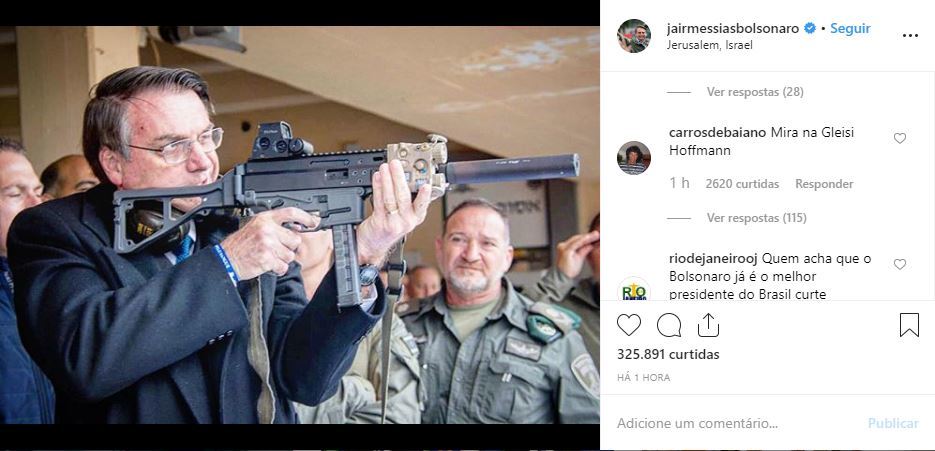Expand Ver respostas (115)

[756, 218]
